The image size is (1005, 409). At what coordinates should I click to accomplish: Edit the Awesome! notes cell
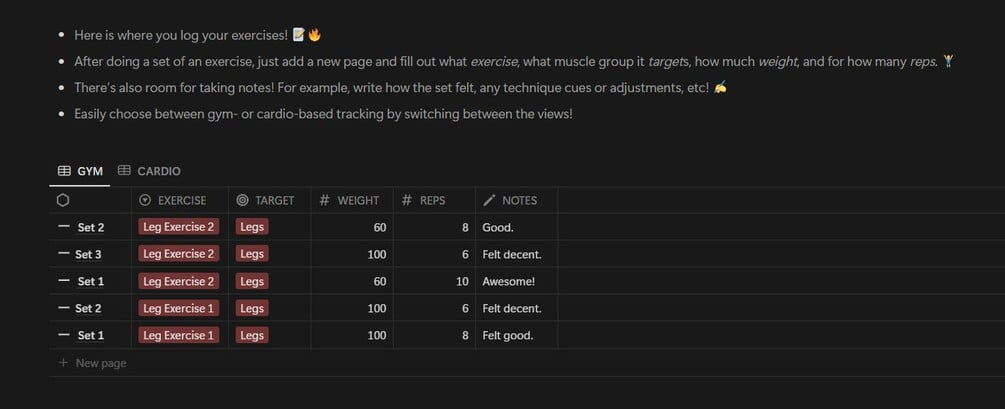[508, 281]
